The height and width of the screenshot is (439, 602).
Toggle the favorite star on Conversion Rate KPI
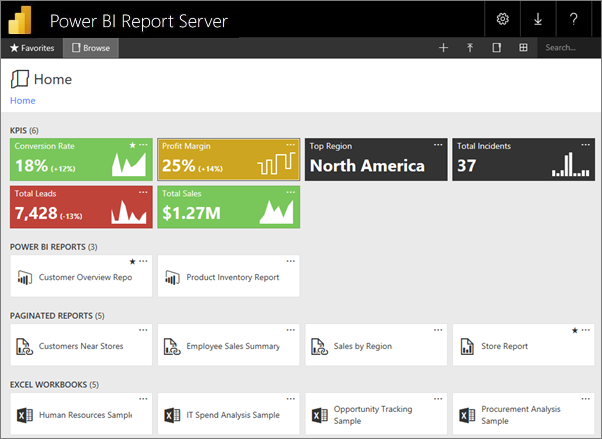(132, 145)
